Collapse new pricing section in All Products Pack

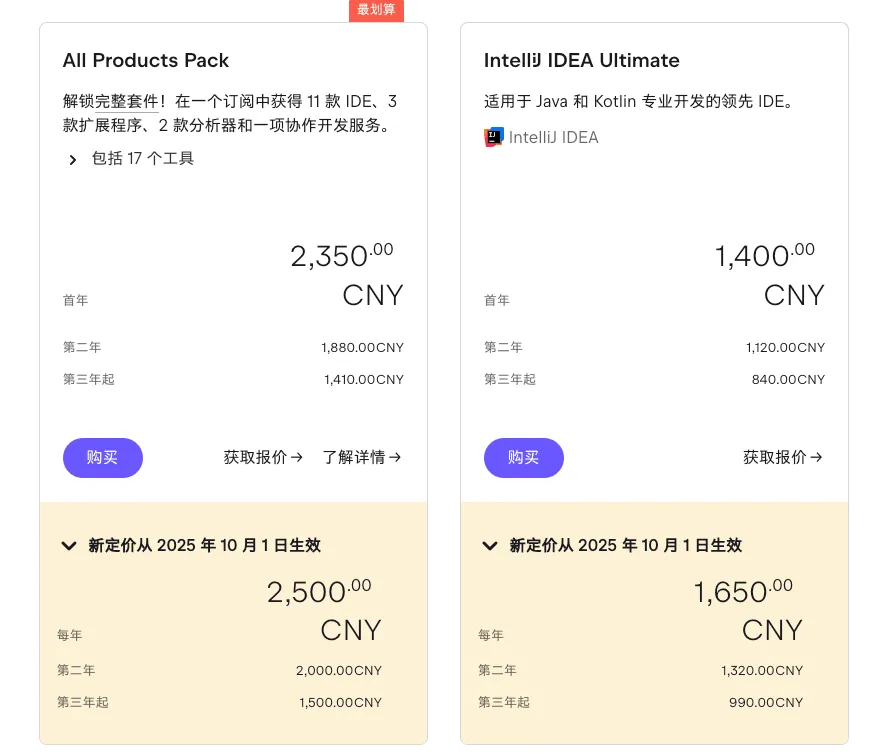pyautogui.click(x=69, y=546)
